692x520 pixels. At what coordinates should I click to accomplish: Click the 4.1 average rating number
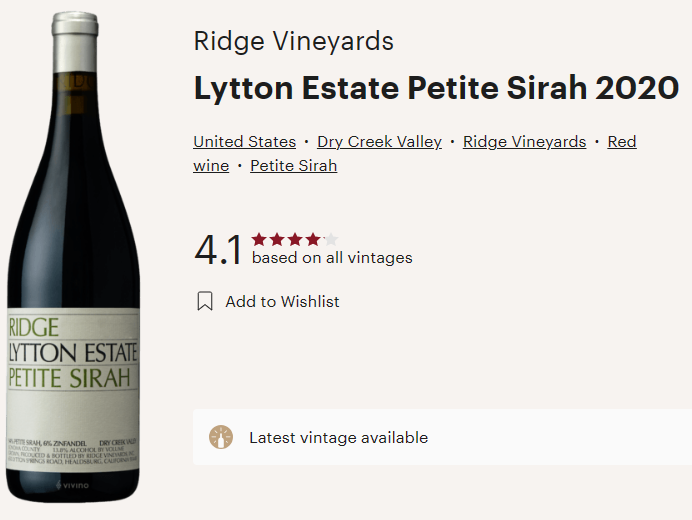click(218, 251)
